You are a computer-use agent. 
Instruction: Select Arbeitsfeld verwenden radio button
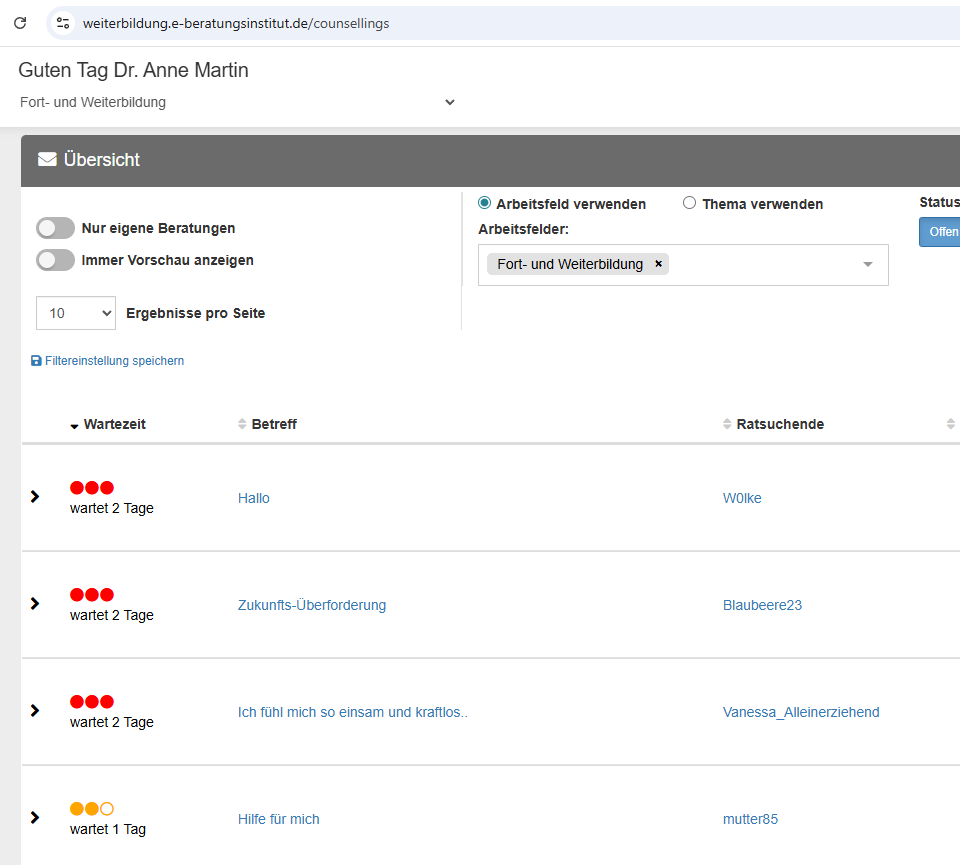[x=484, y=203]
